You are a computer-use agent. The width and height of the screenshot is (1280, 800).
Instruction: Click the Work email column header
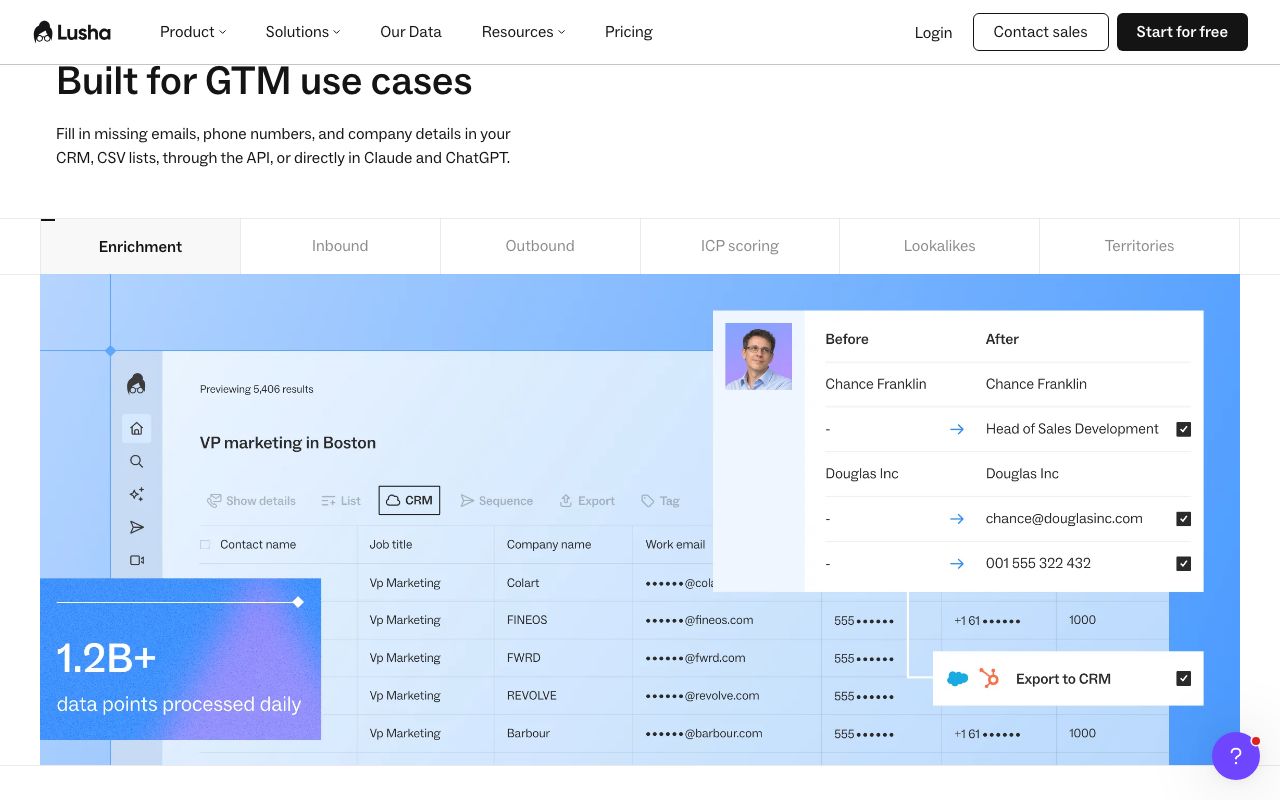coord(675,545)
